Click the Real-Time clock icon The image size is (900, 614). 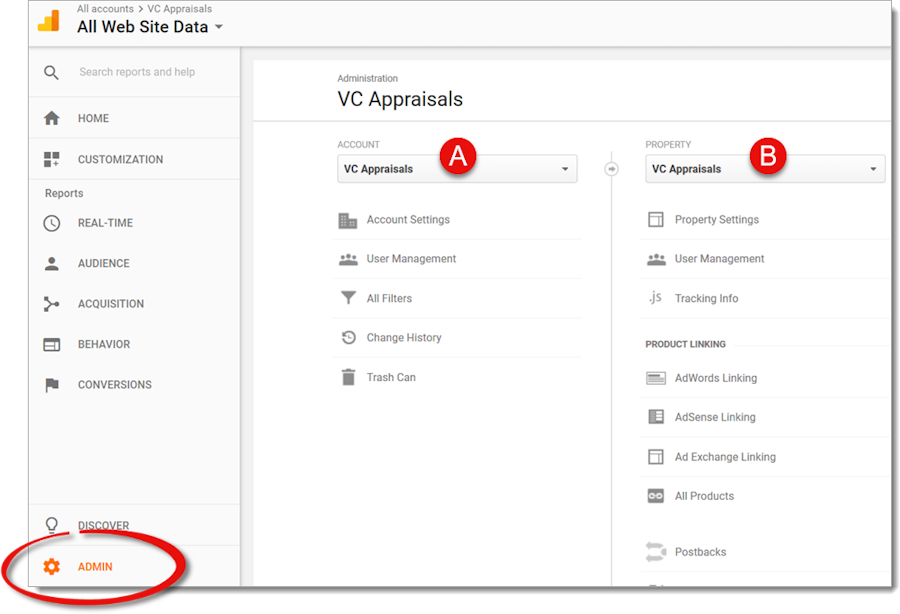tap(52, 223)
